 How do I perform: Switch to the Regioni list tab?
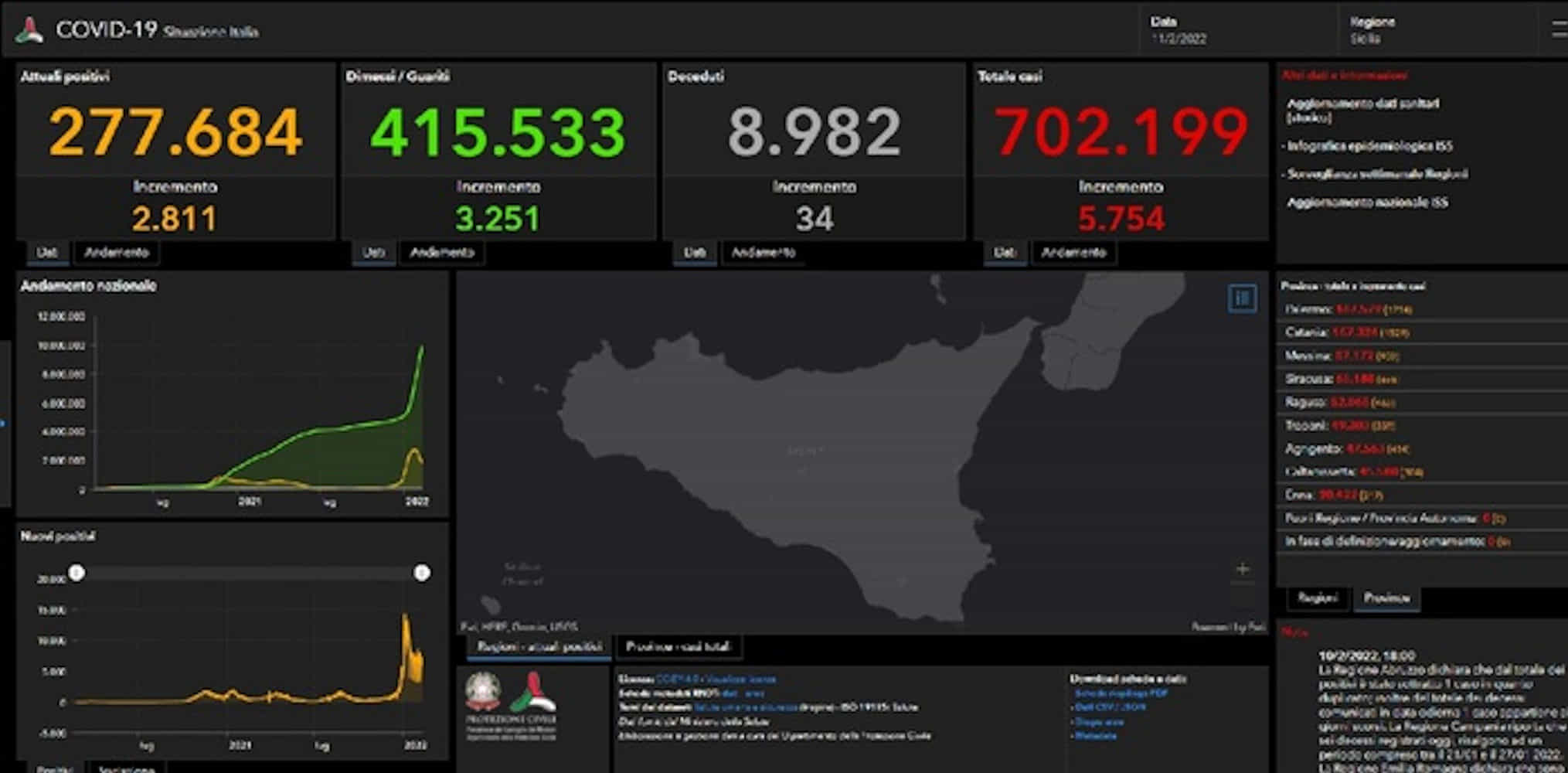(1318, 598)
